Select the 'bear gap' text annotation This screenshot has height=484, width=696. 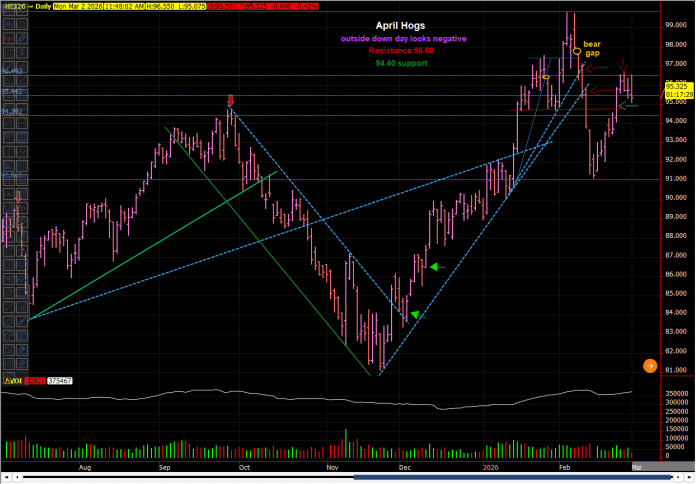592,49
